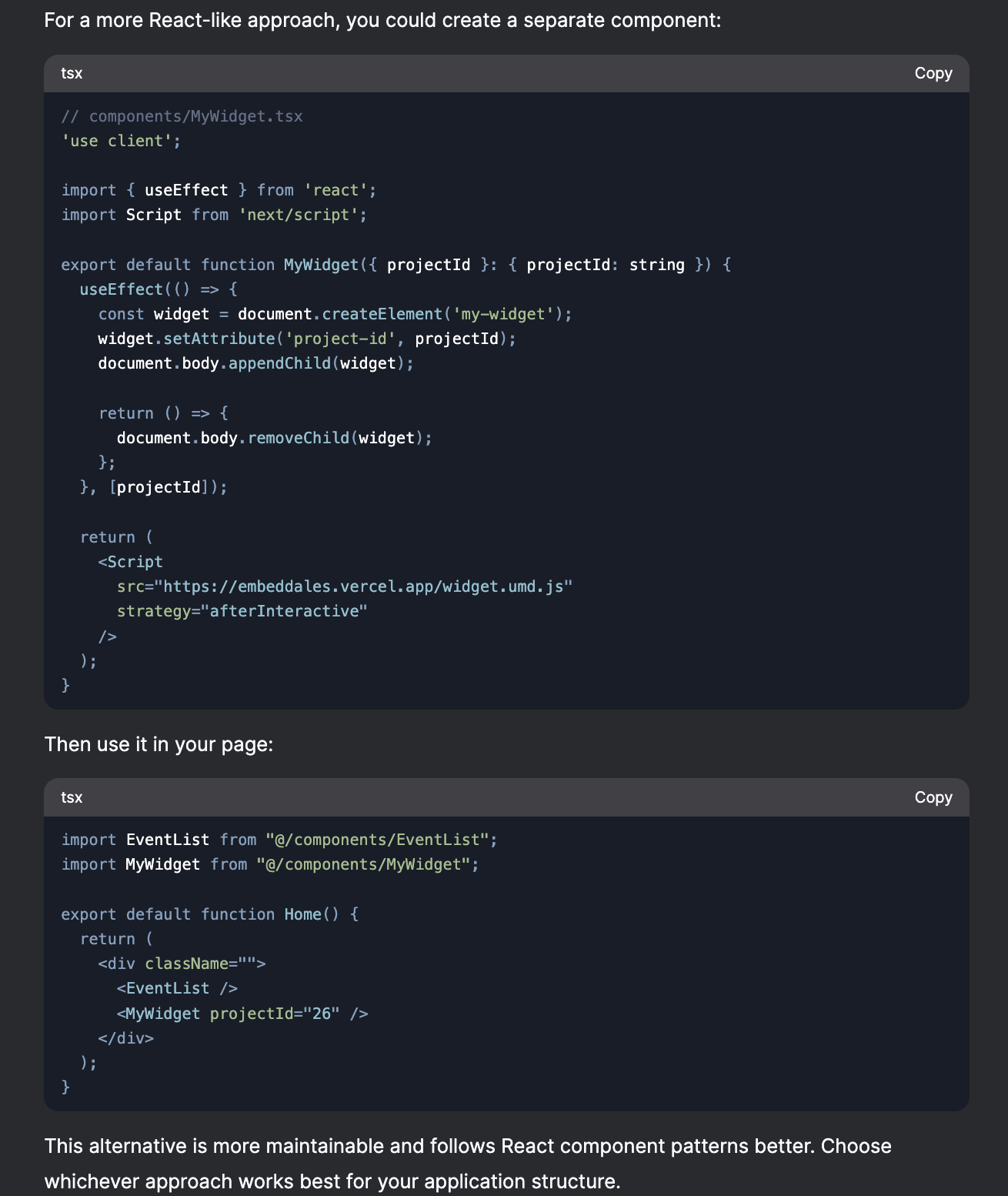Click the '<div className="">' line

[x=182, y=964]
